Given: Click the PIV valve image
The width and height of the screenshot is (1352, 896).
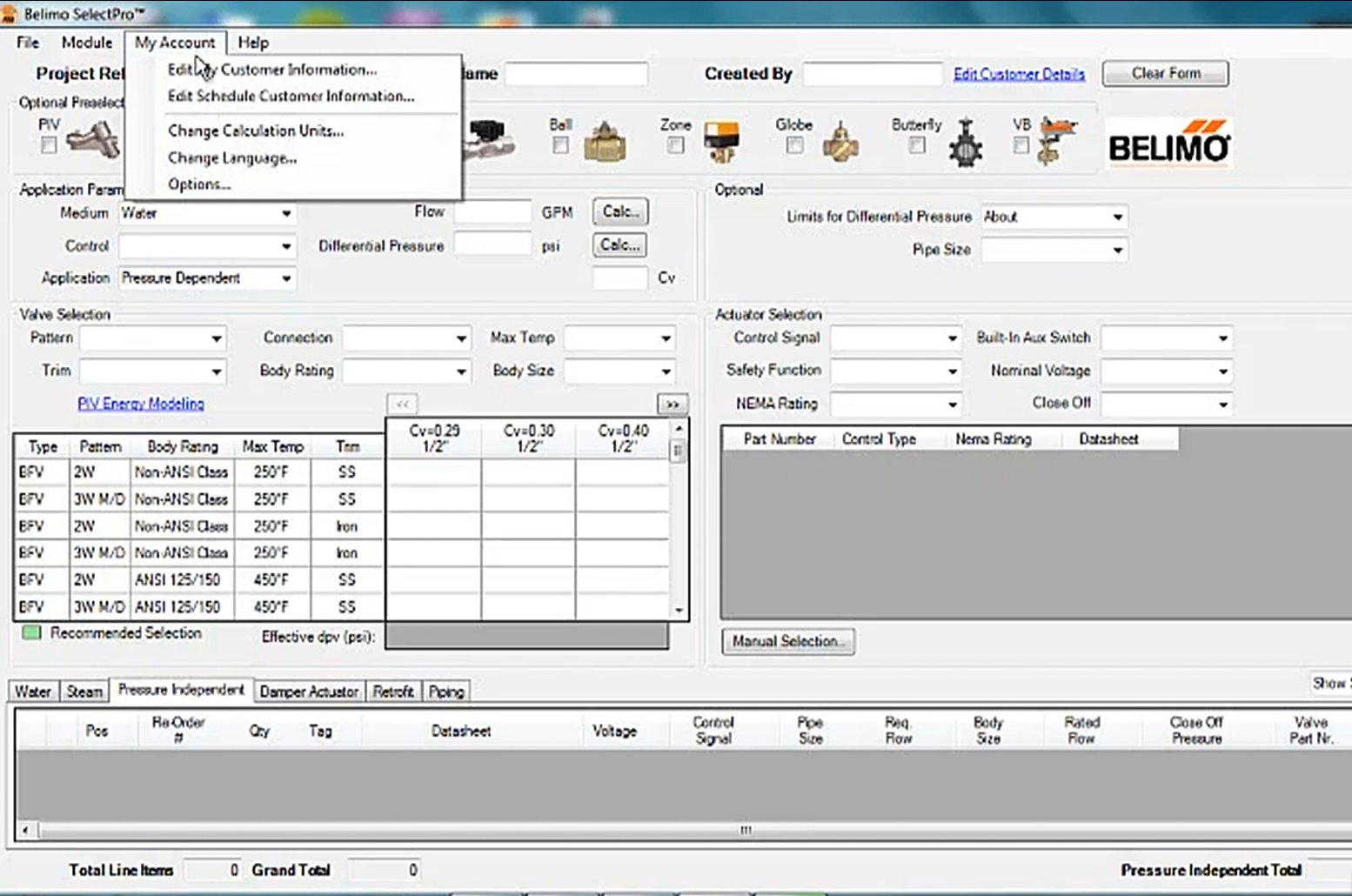Looking at the screenshot, I should [92, 139].
